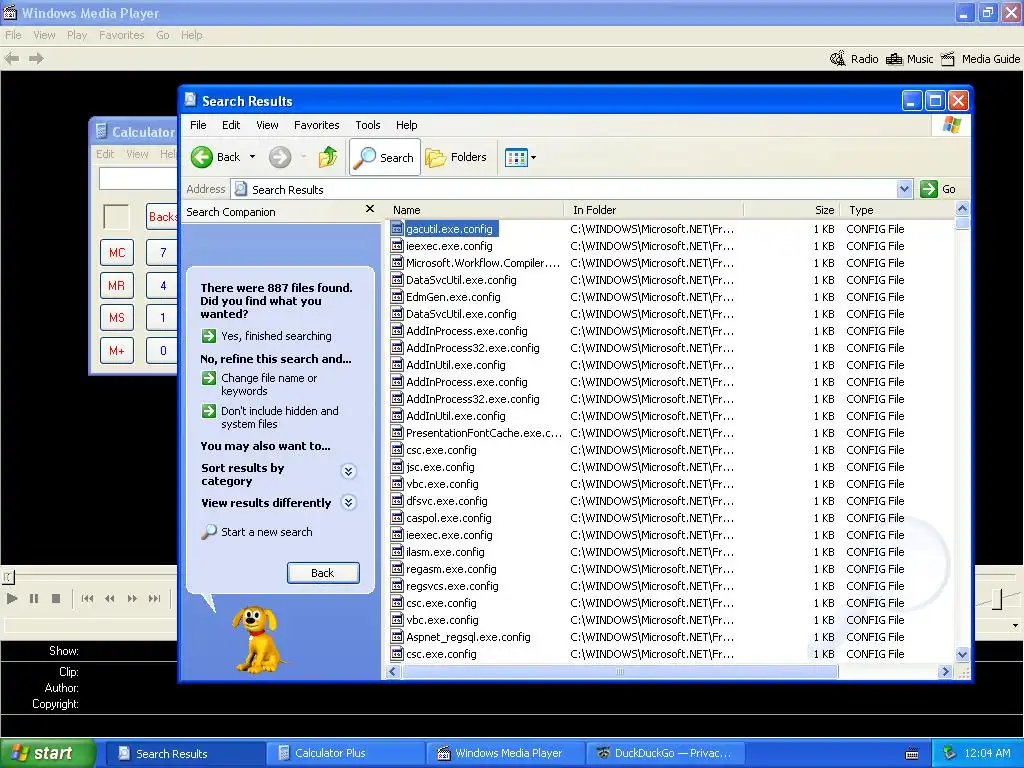The width and height of the screenshot is (1024, 768).
Task: Open the Views icon in toolbar
Action: click(x=516, y=157)
